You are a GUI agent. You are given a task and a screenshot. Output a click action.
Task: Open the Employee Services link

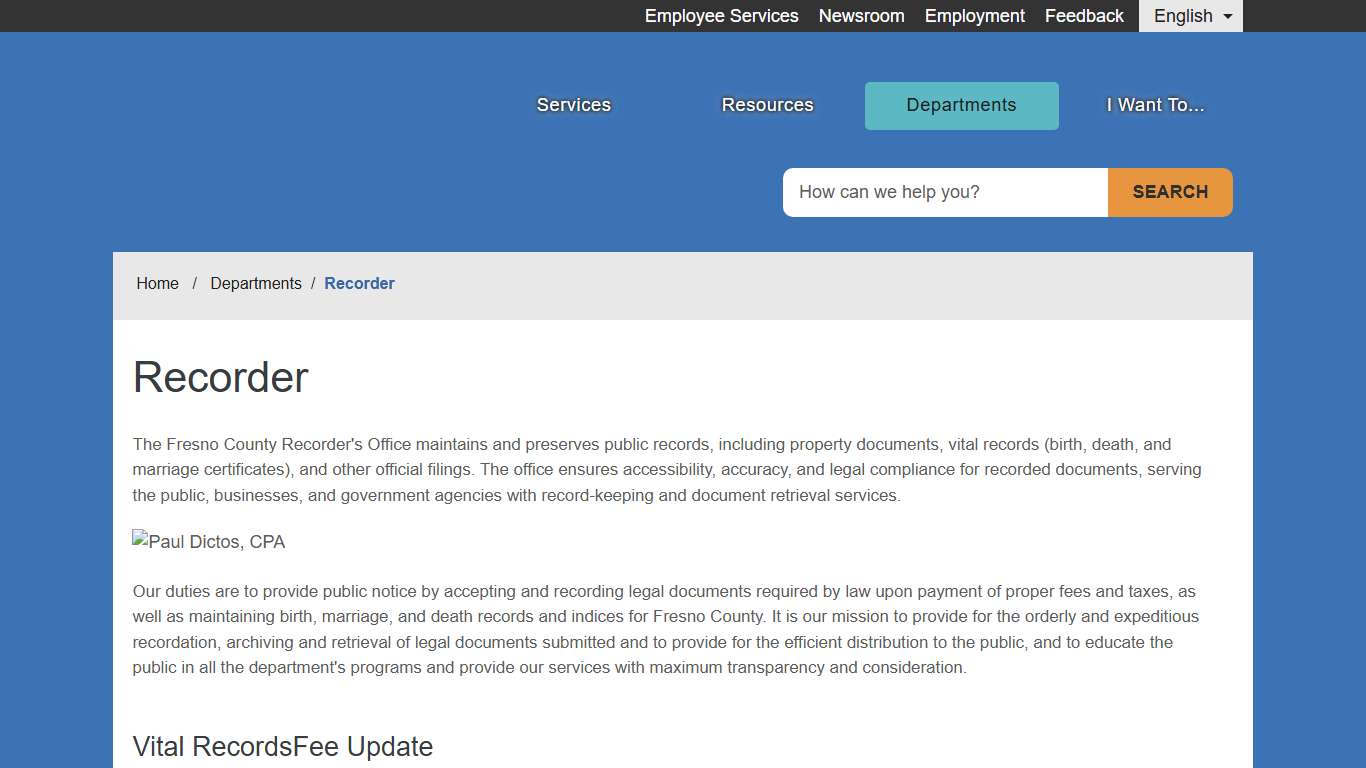pyautogui.click(x=721, y=16)
